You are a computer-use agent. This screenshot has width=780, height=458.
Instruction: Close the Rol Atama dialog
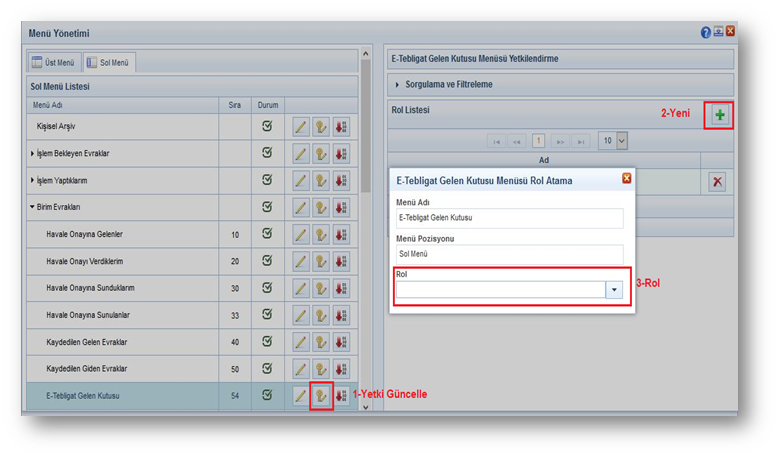(x=626, y=179)
